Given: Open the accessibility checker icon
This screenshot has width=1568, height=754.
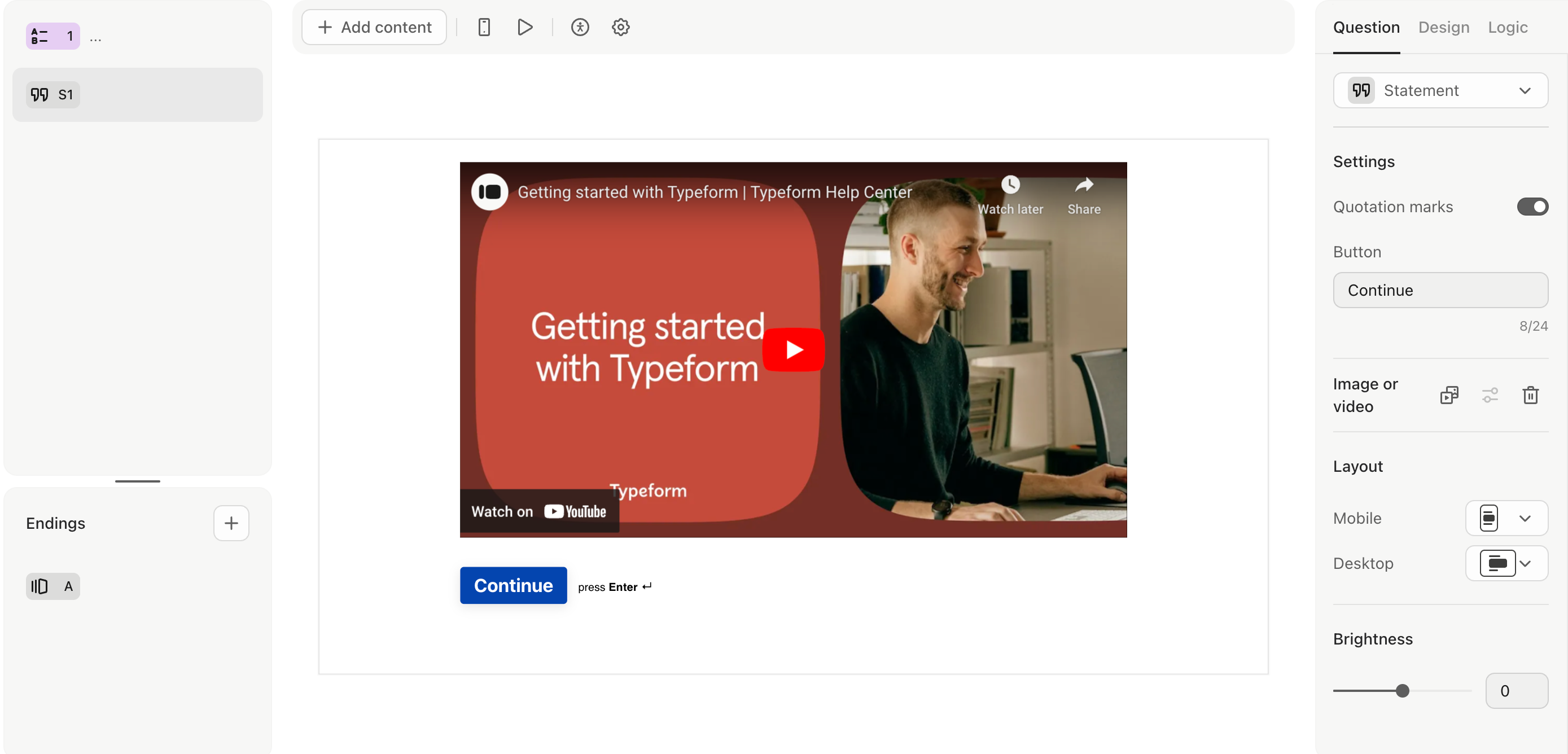Looking at the screenshot, I should click(x=580, y=28).
